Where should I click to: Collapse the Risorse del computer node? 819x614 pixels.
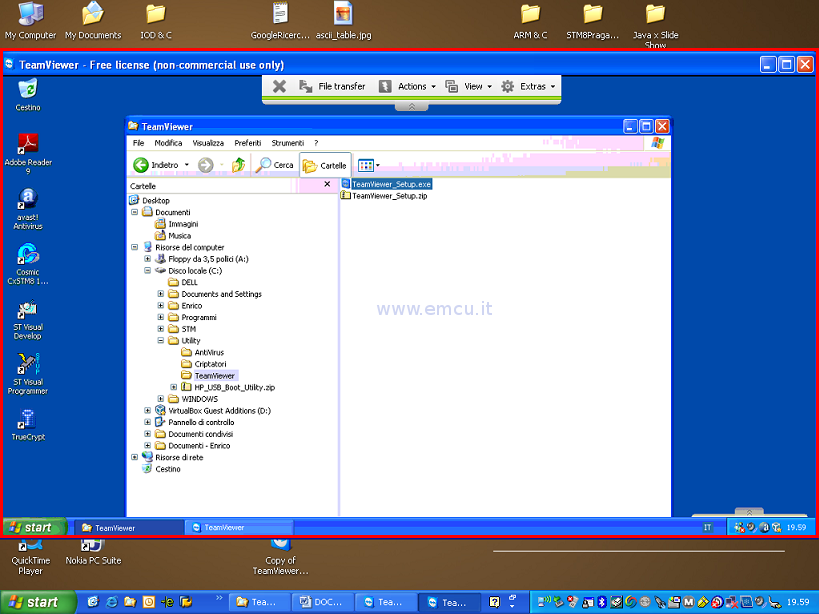pyautogui.click(x=134, y=247)
